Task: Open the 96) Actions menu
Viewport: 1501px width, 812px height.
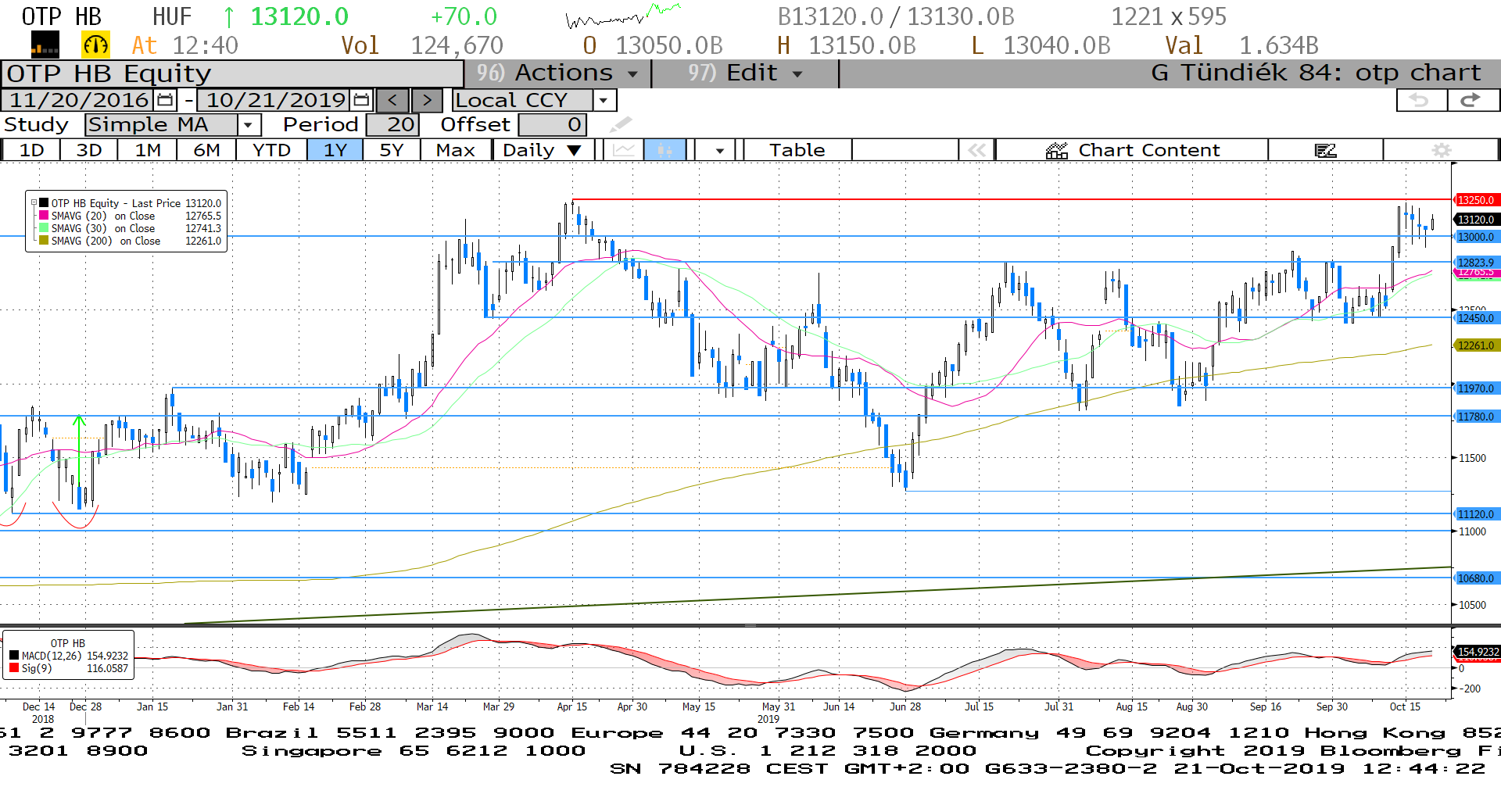Action: coord(557,73)
